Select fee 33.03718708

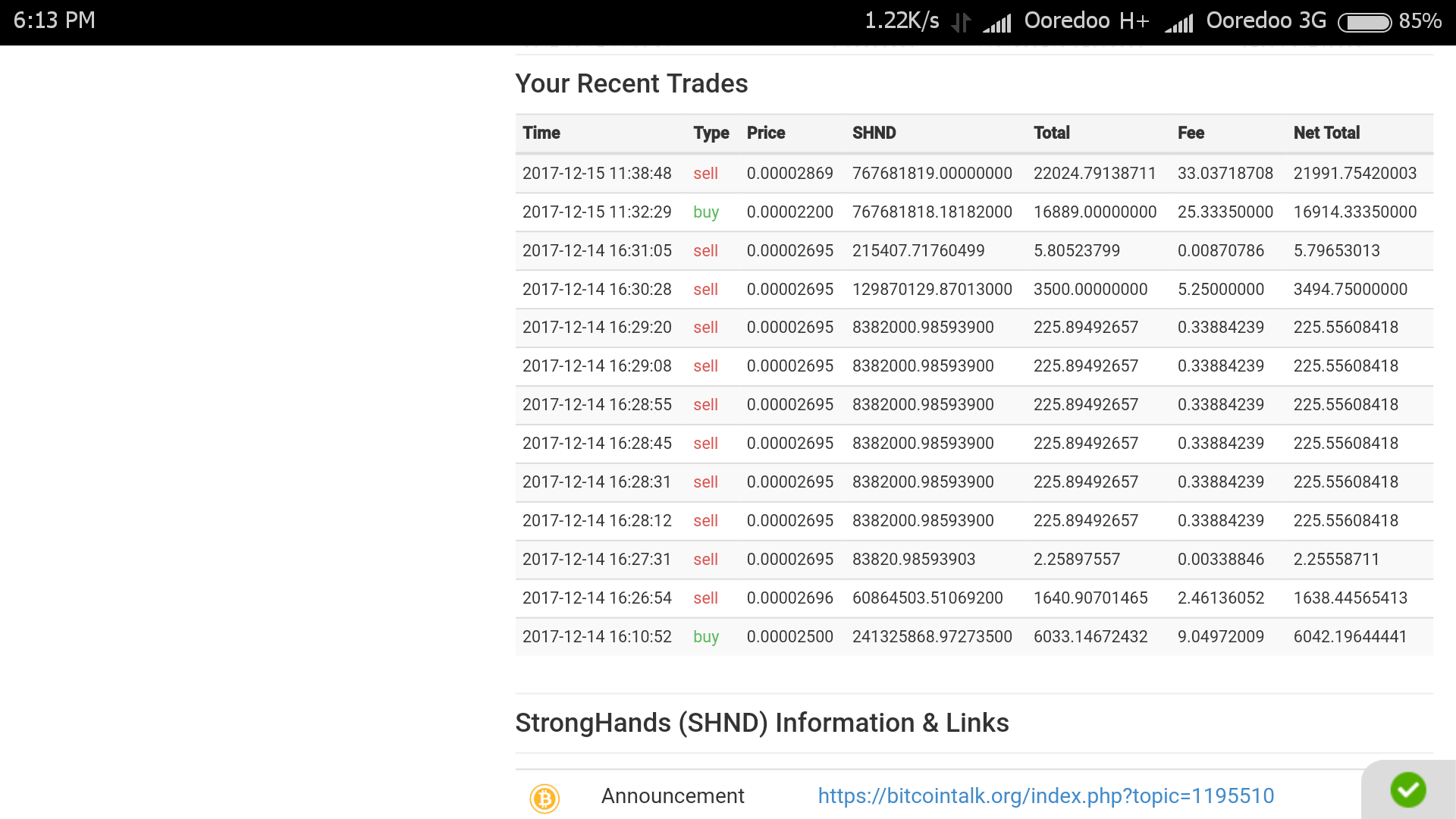[1225, 173]
